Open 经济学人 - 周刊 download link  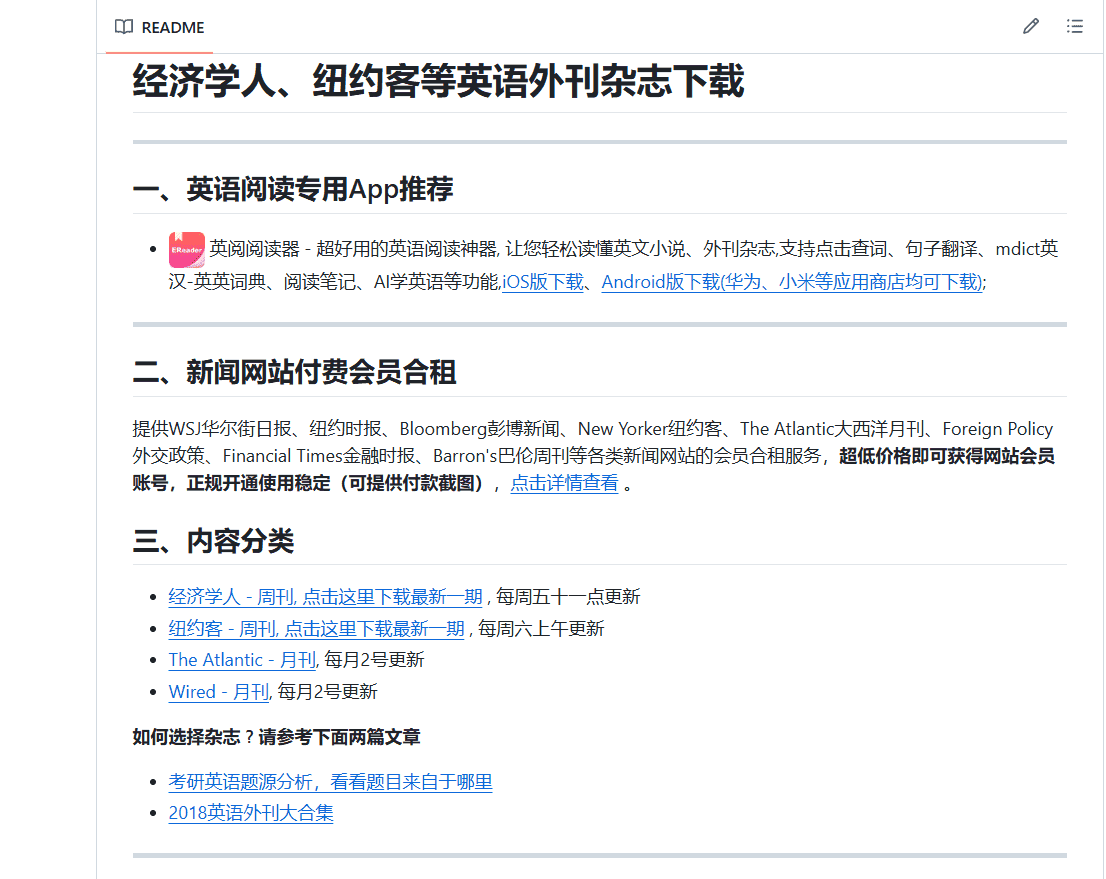(x=325, y=597)
